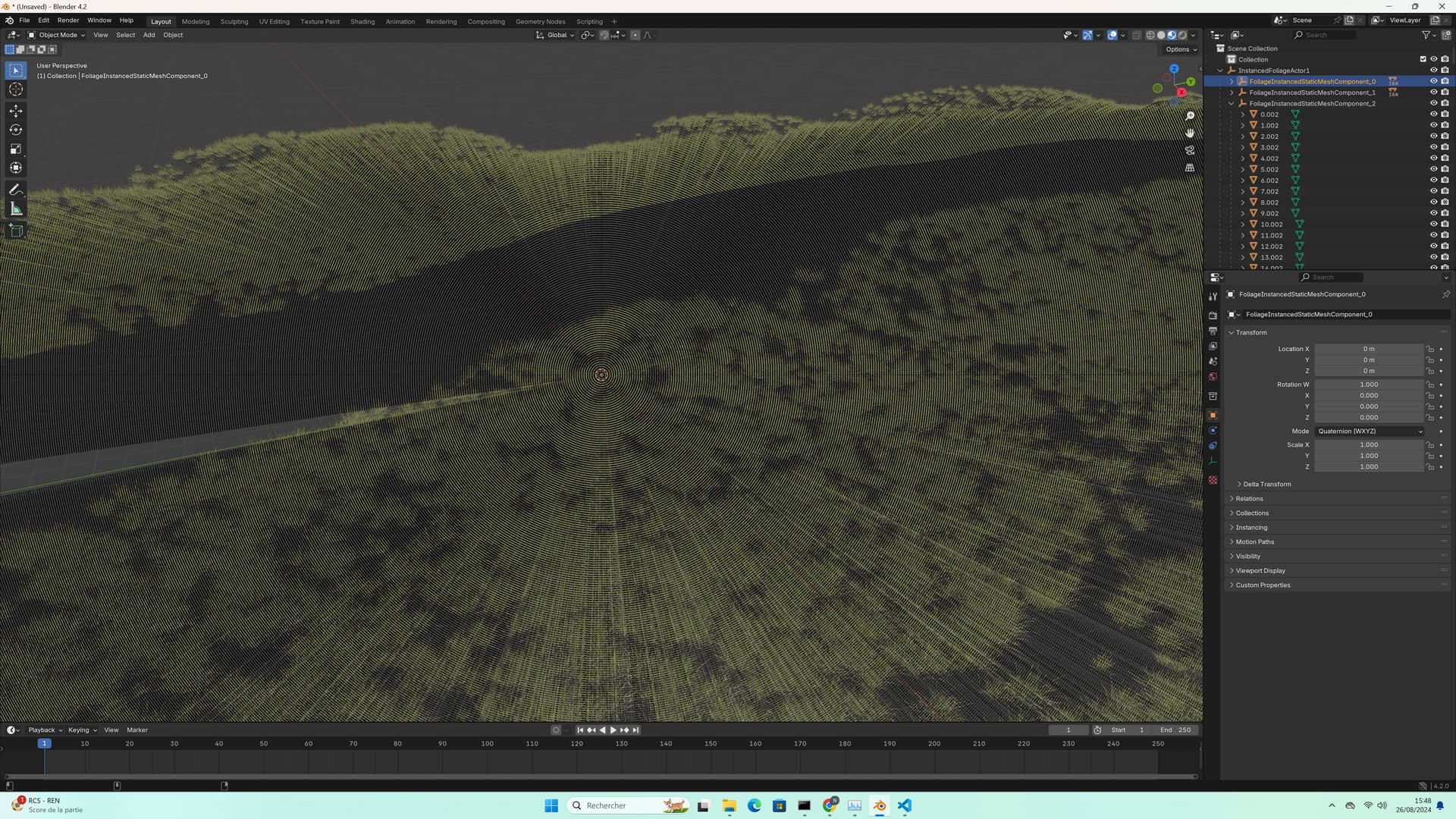The image size is (1456, 819).
Task: Select the Annotate pencil tool
Action: coord(16,190)
